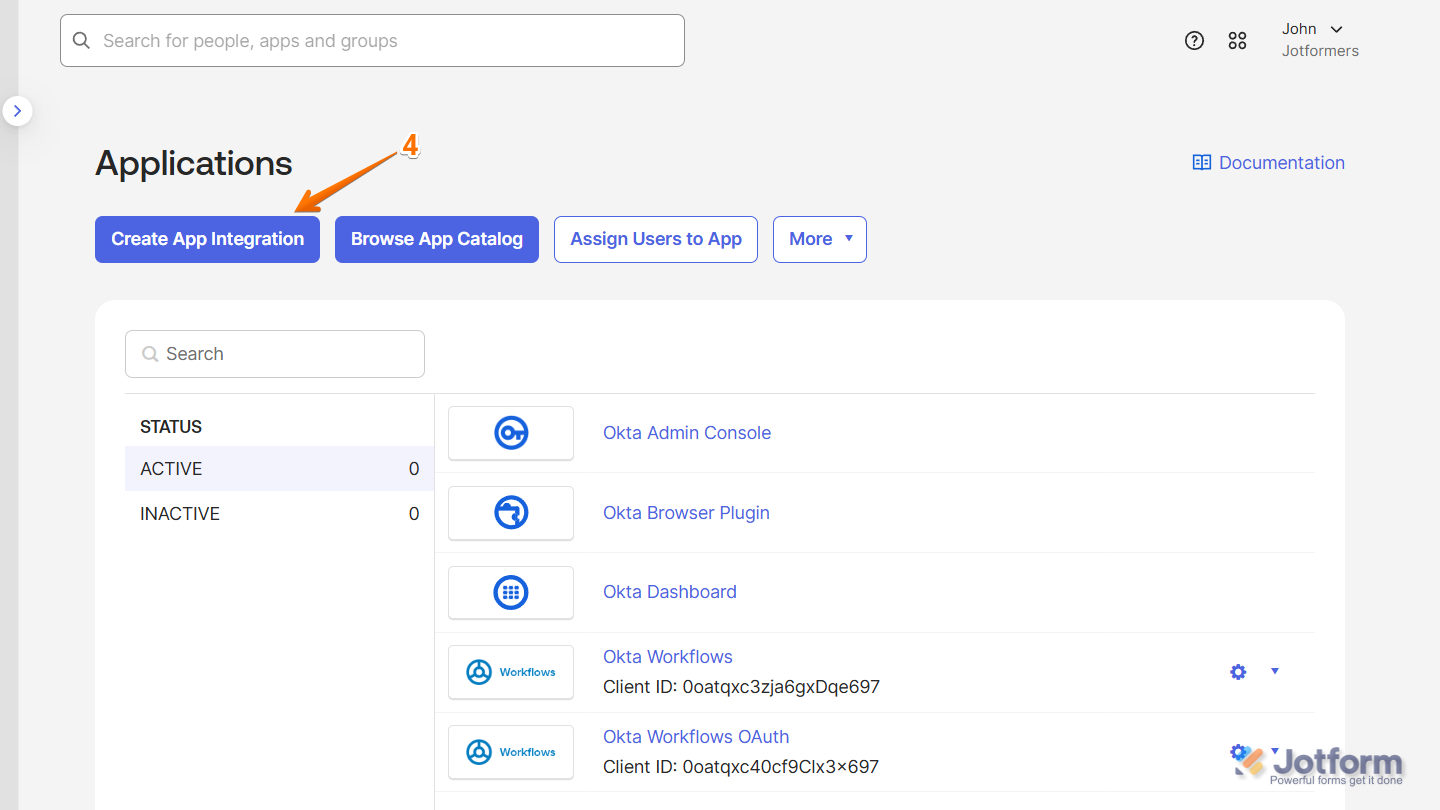The image size is (1440, 810).
Task: Click the Okta Dashboard logo
Action: (x=511, y=592)
